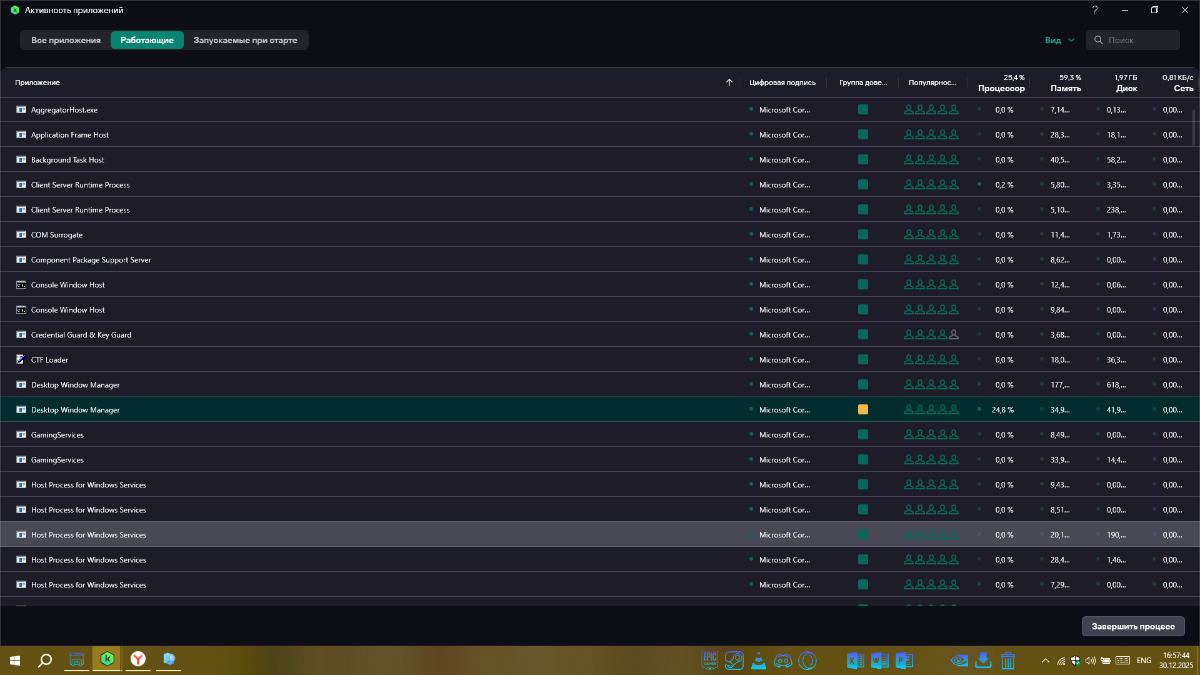Viewport: 1200px width, 675px height.
Task: Open the Вид dropdown
Action: coord(1059,40)
